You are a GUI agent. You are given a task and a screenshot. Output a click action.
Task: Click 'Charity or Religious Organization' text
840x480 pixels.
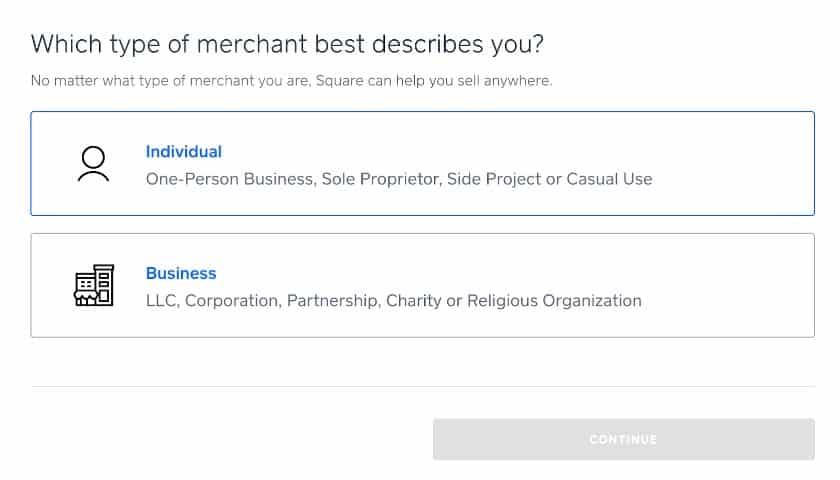point(514,301)
